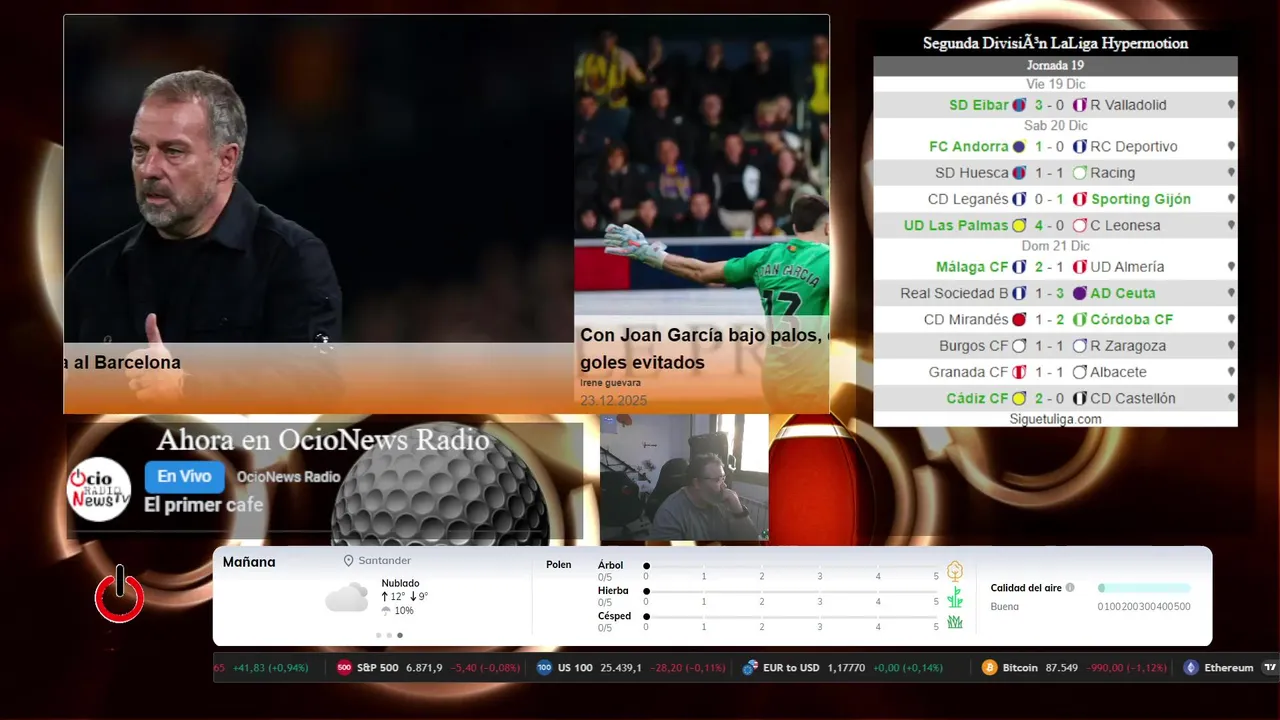Open stadium pin for Málaga CF match
This screenshot has height=720, width=1280.
[x=1231, y=267]
